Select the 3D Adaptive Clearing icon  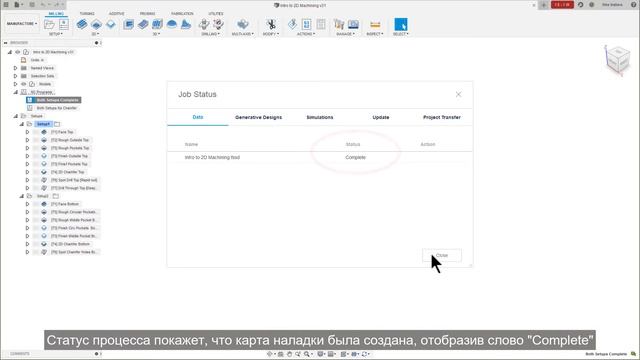pyautogui.click(x=129, y=24)
